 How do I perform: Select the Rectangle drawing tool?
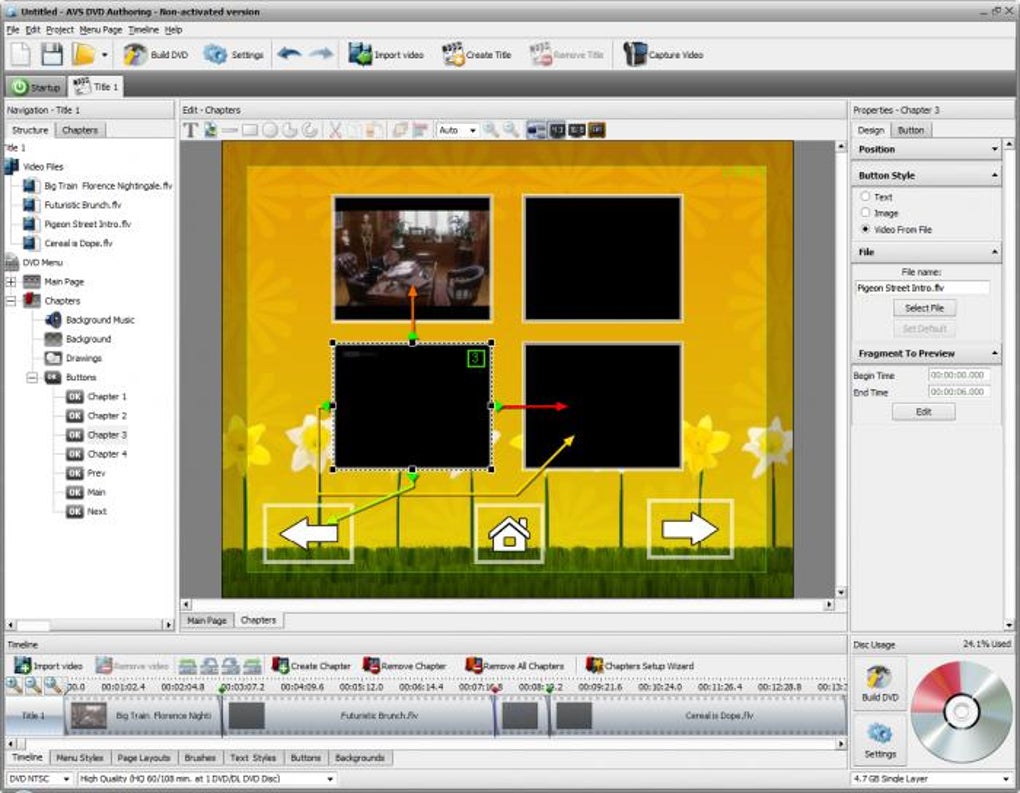tap(250, 130)
